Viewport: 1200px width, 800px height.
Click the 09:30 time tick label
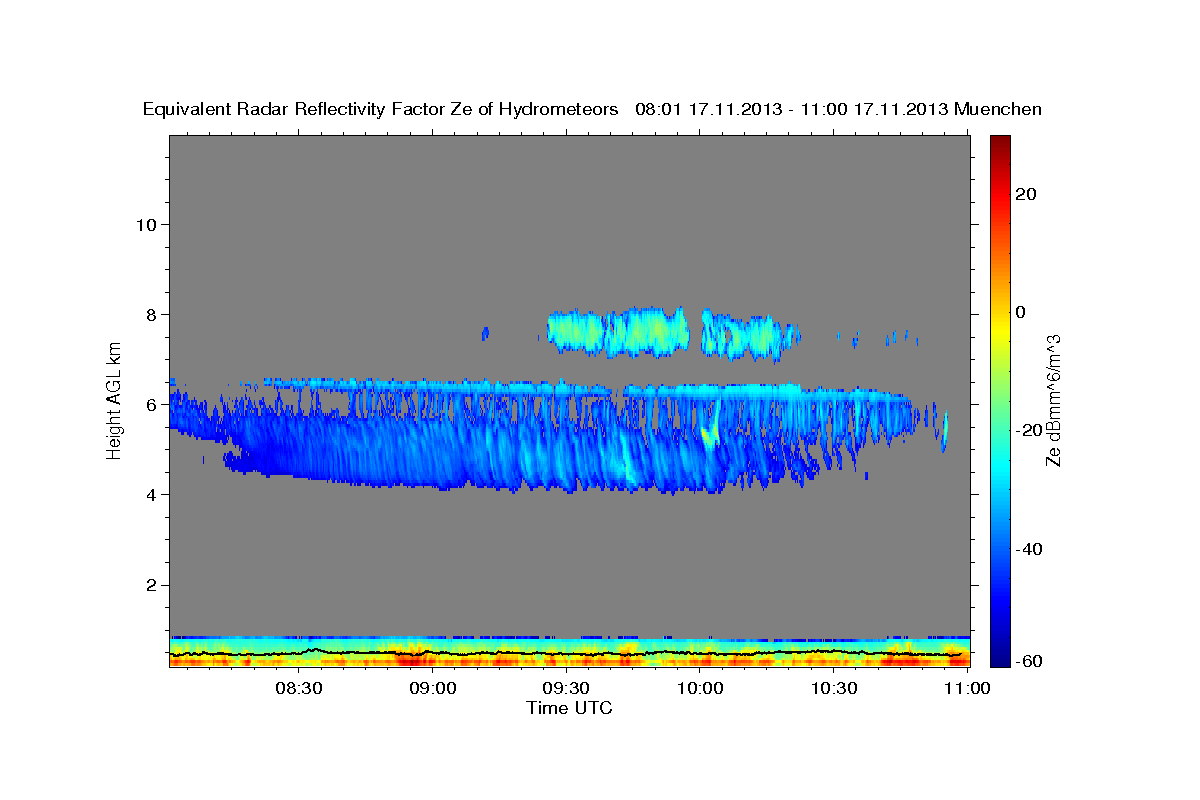click(566, 688)
